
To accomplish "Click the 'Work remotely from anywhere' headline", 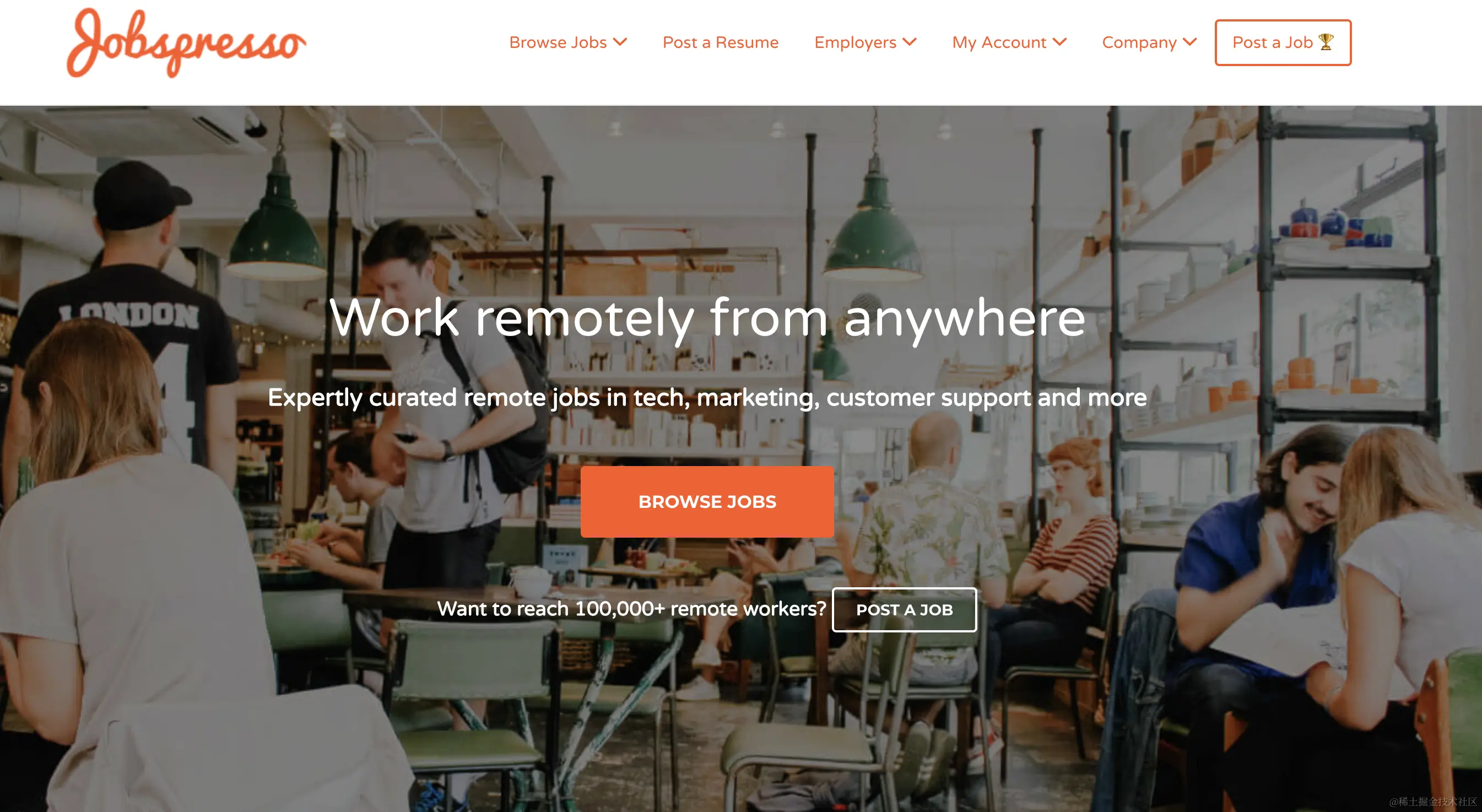I will (707, 318).
